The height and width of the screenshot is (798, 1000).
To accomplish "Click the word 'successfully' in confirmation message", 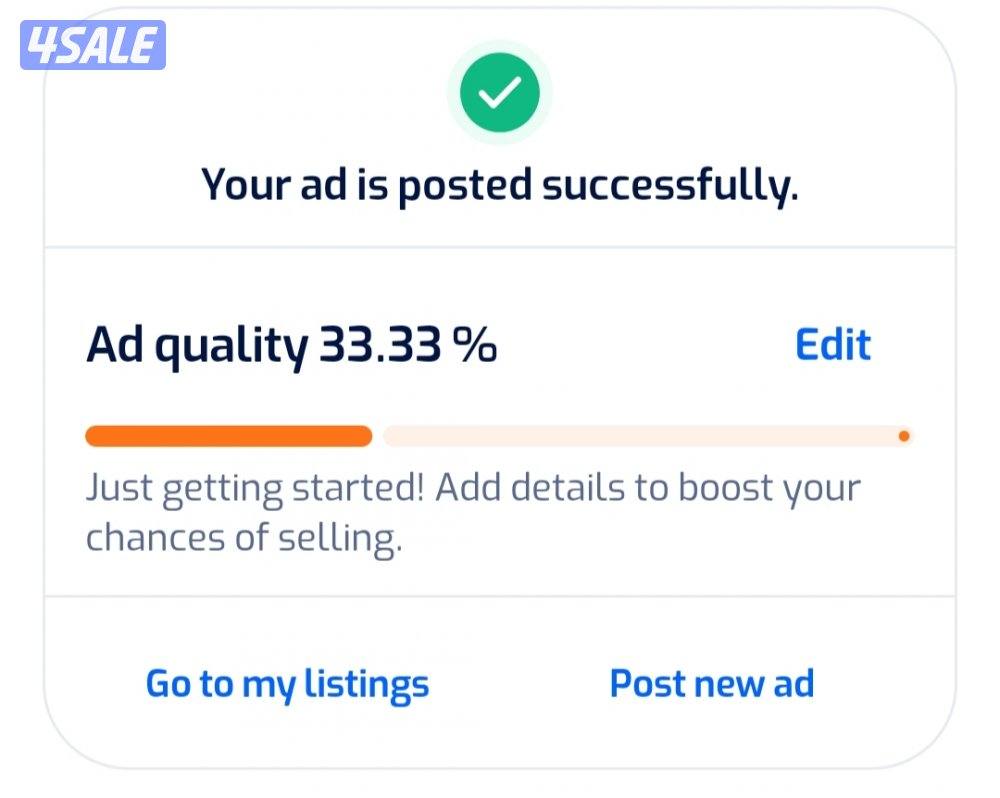I will (668, 186).
